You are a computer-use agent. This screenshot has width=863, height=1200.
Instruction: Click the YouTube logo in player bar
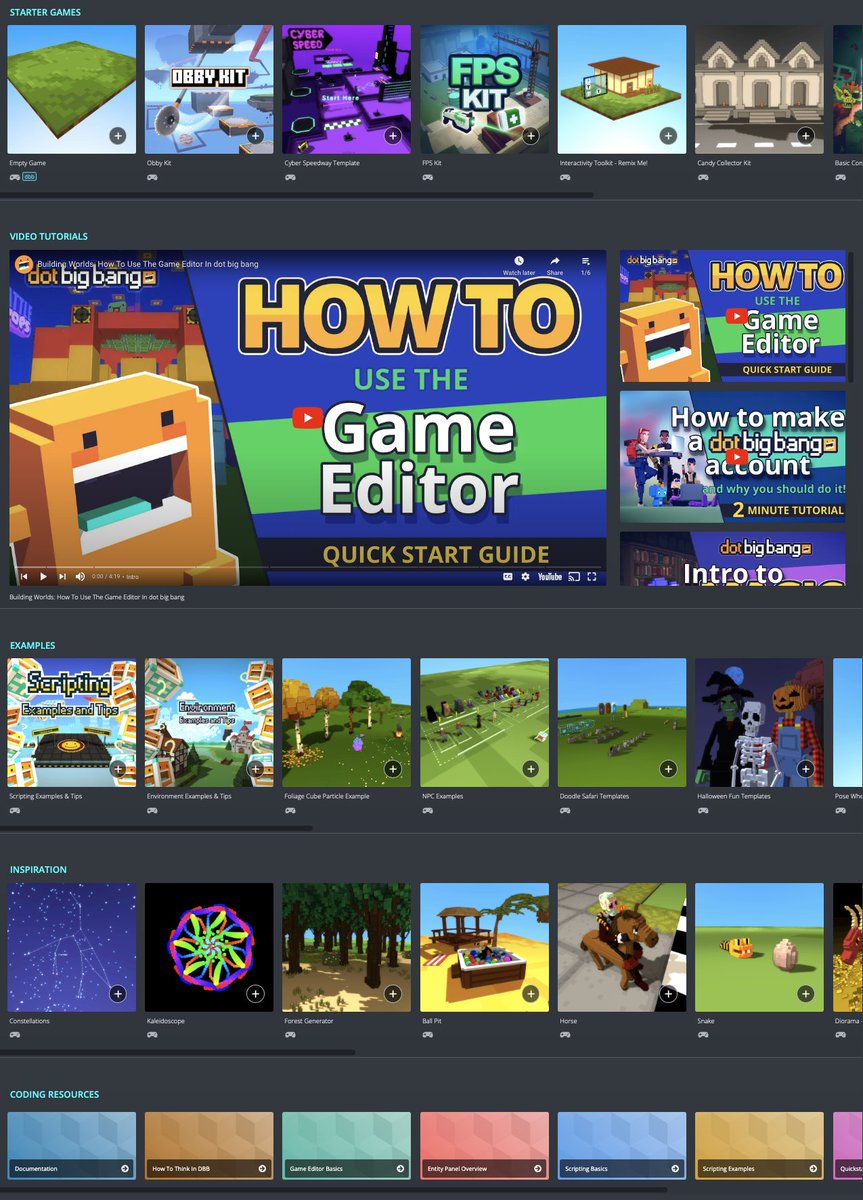[x=550, y=577]
